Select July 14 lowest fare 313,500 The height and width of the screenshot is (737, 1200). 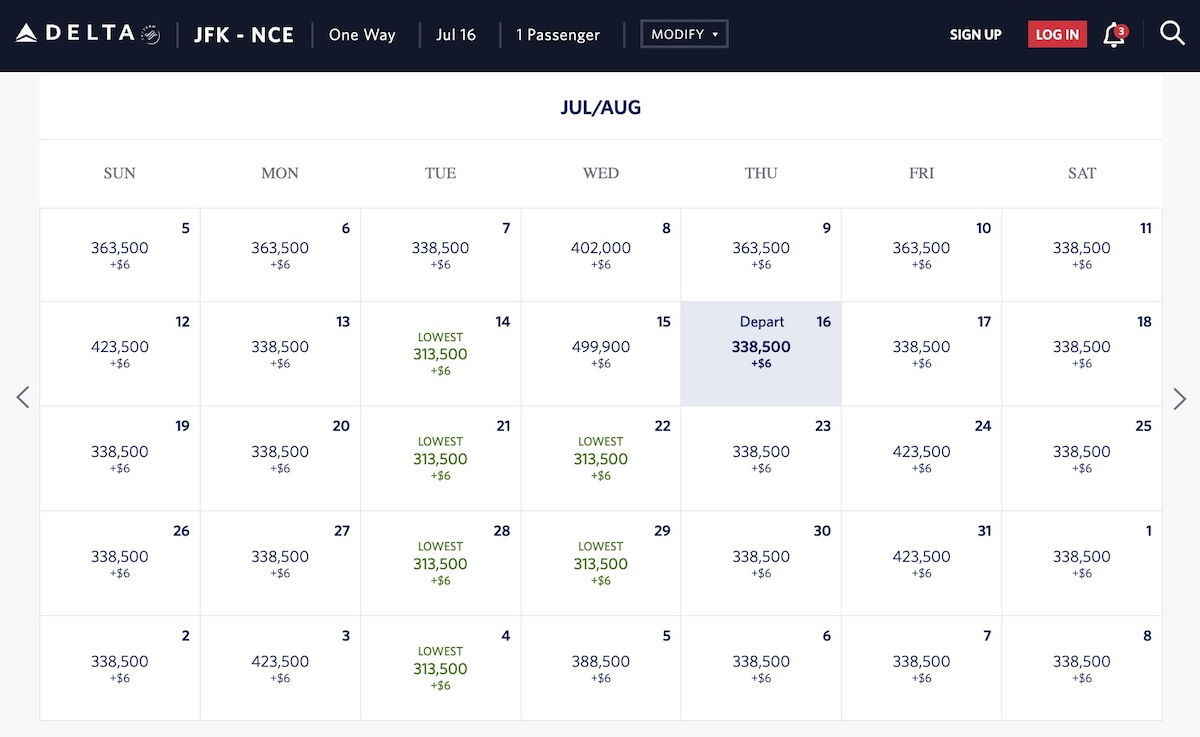(x=440, y=354)
